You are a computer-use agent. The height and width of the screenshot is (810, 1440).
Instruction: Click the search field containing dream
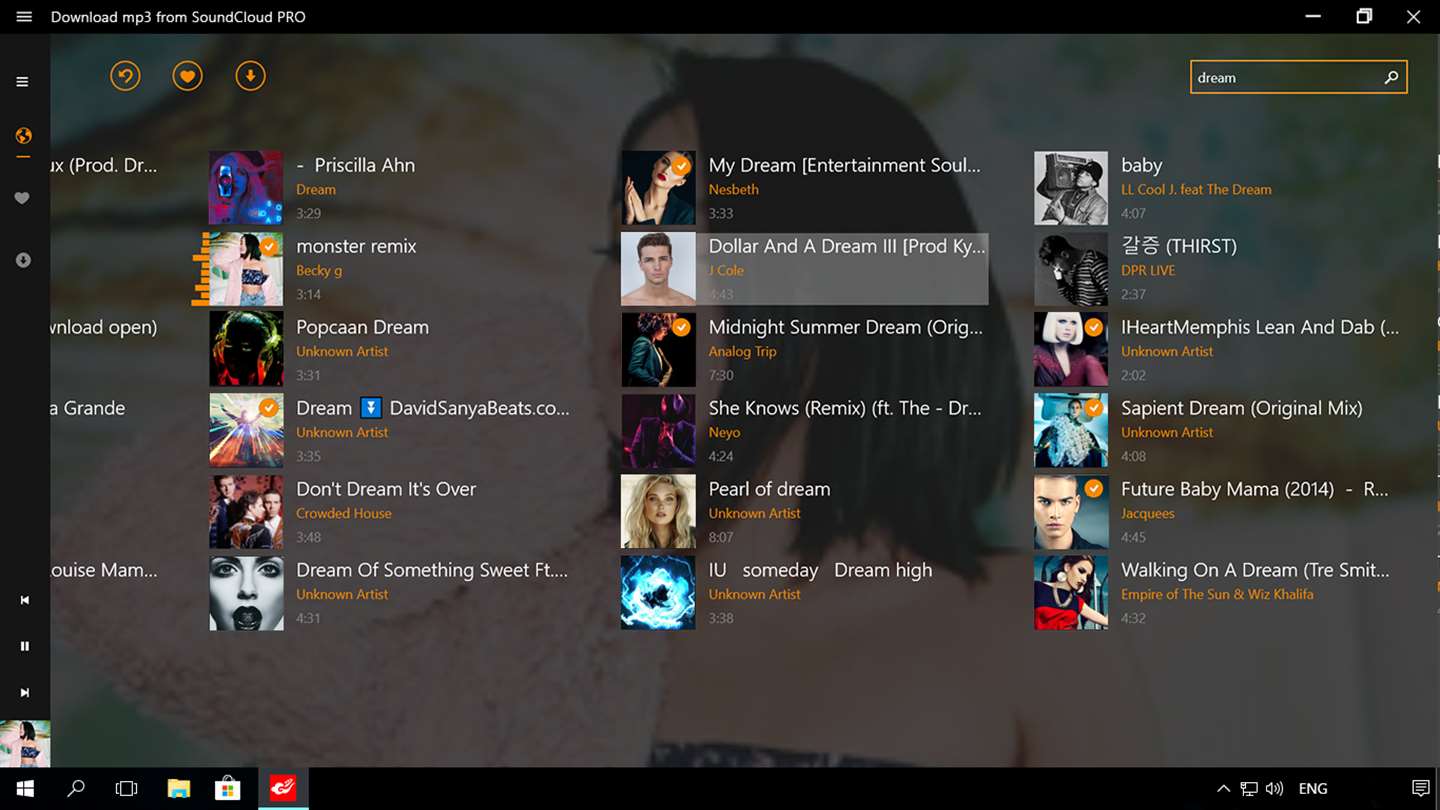tap(1298, 77)
